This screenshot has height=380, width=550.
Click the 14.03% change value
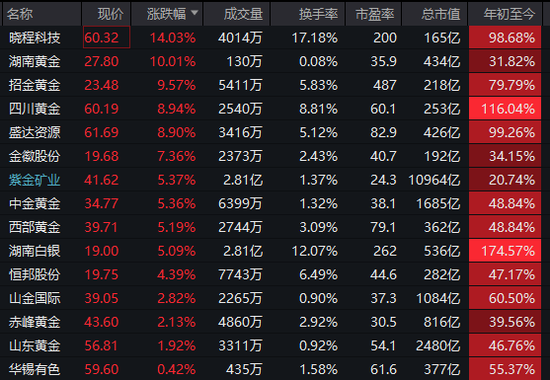tap(173, 38)
